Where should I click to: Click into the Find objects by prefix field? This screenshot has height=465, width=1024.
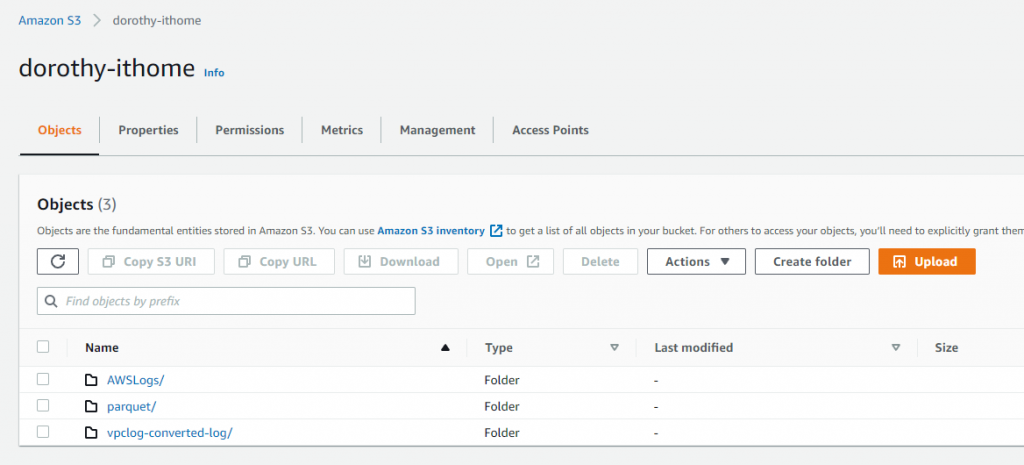226,301
